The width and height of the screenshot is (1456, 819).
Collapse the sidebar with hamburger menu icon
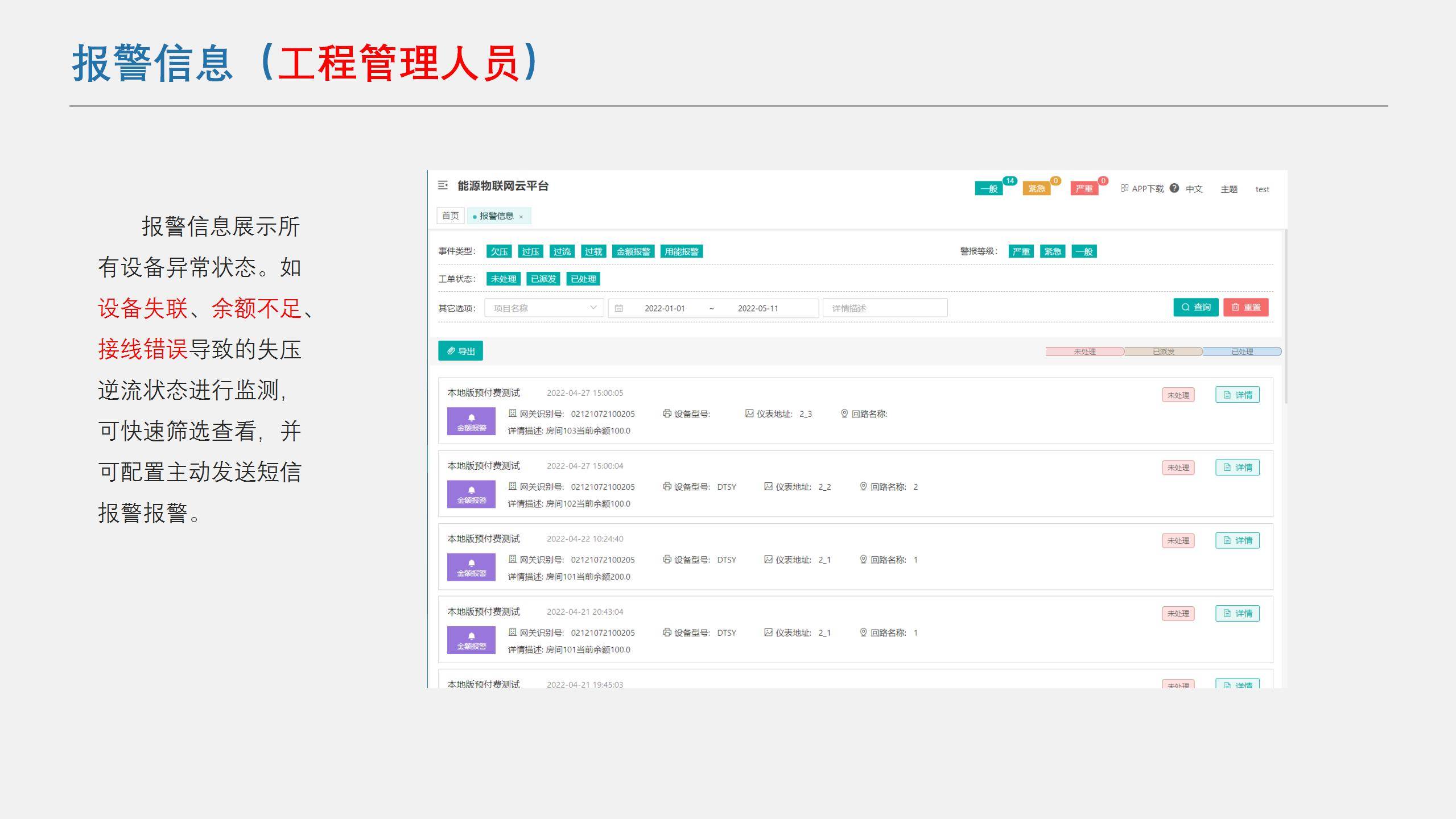tap(443, 185)
